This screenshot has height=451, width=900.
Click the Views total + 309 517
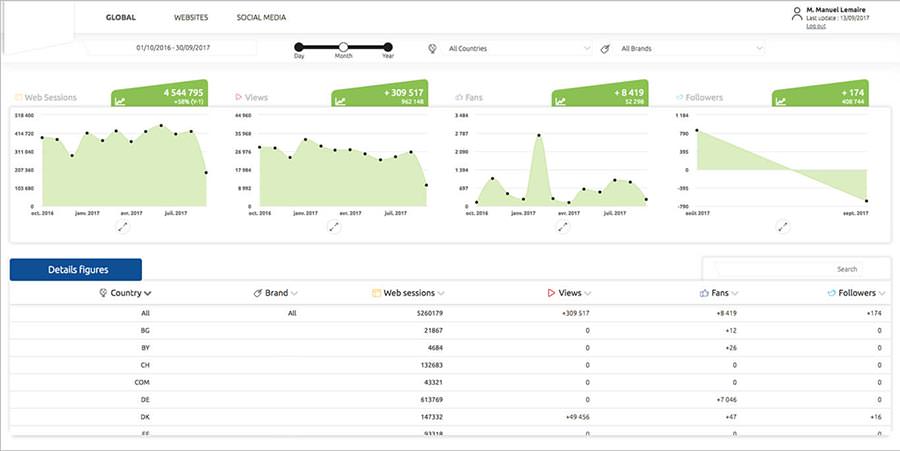coord(404,92)
